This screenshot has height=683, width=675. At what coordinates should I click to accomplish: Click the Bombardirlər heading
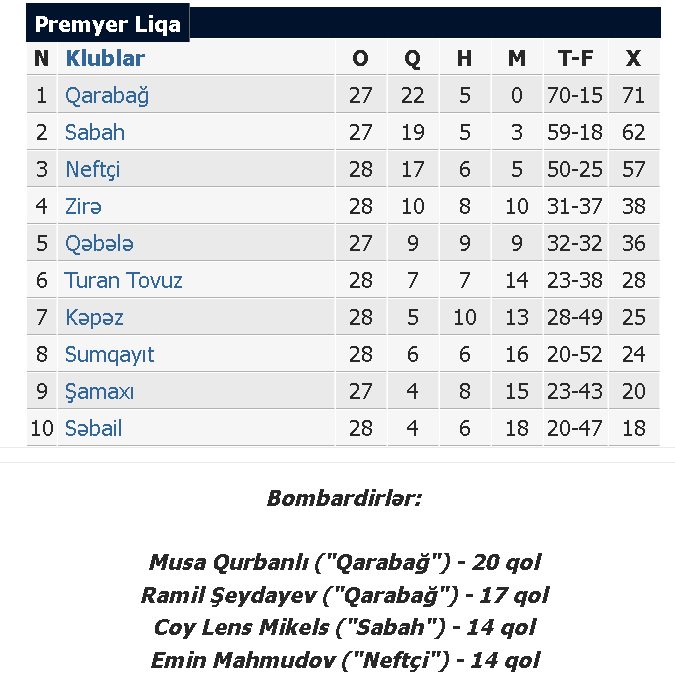click(344, 499)
